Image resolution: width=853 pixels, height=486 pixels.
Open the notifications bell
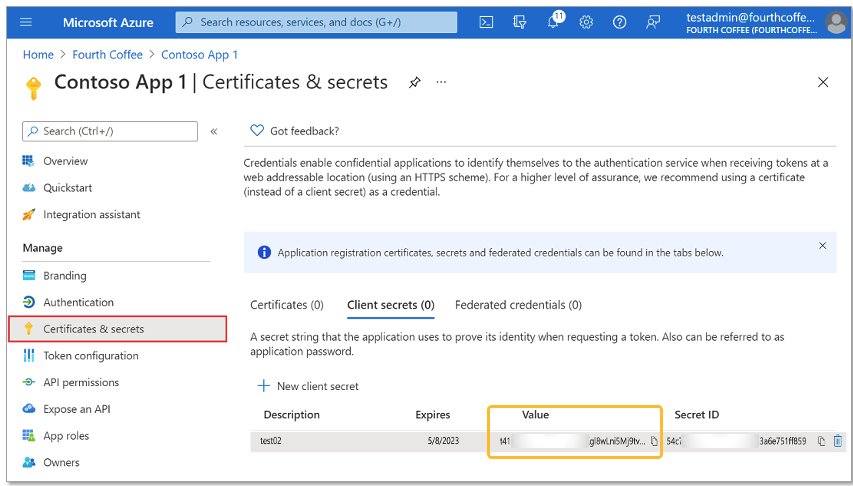tap(553, 22)
